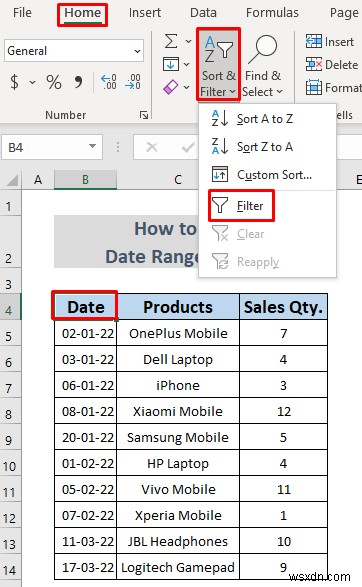This screenshot has height=587, width=362.
Task: Click date cell 11-03-22
Action: click(85, 541)
